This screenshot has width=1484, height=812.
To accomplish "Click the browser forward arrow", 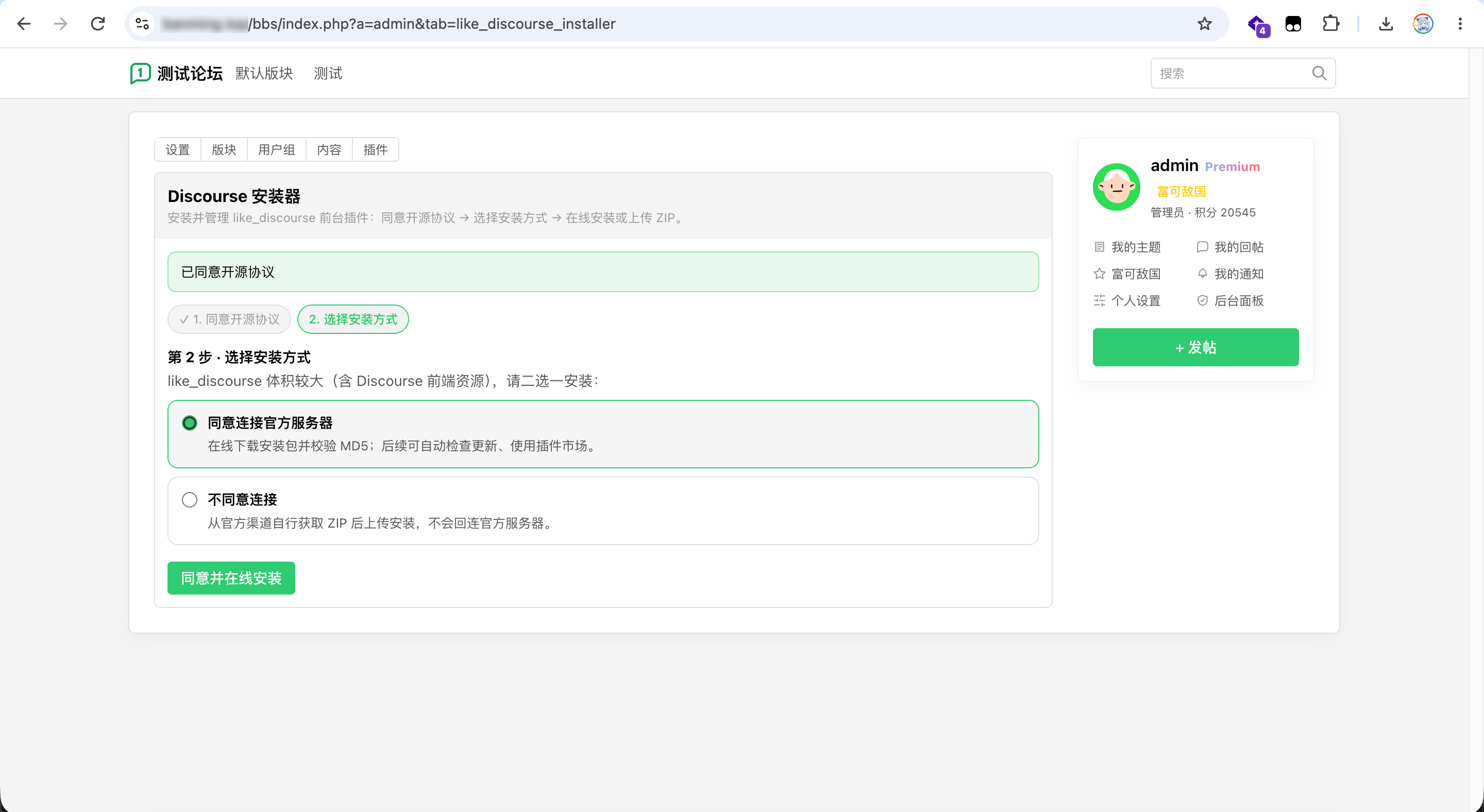I will point(60,24).
